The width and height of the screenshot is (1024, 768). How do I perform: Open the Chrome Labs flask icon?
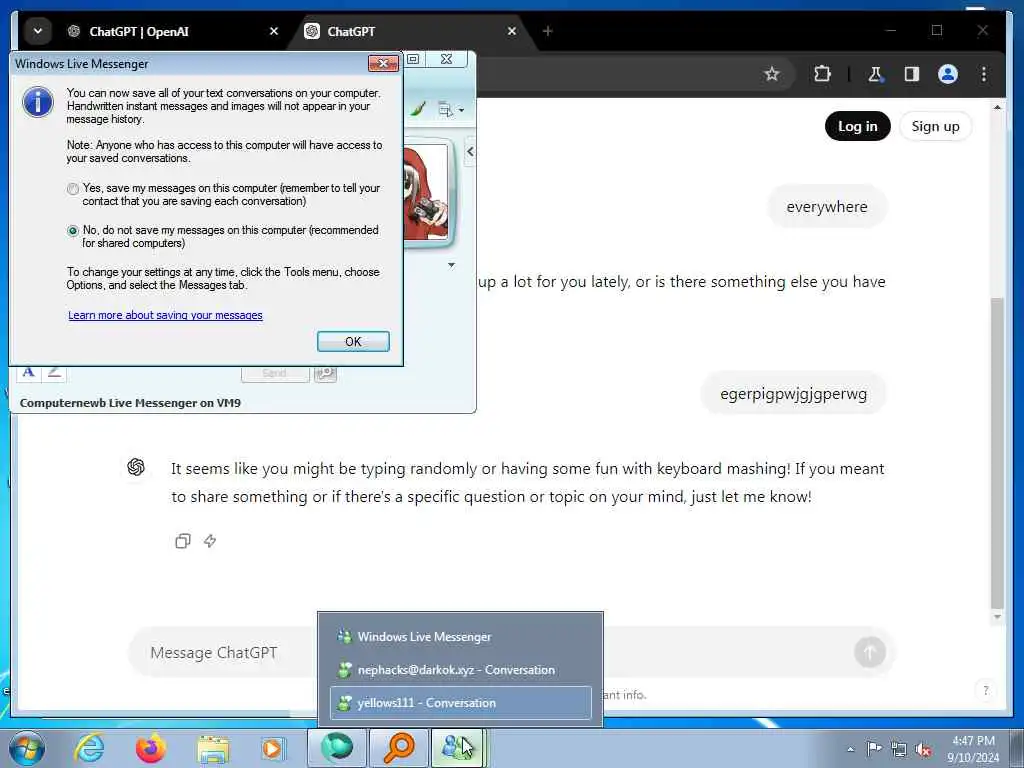point(875,74)
